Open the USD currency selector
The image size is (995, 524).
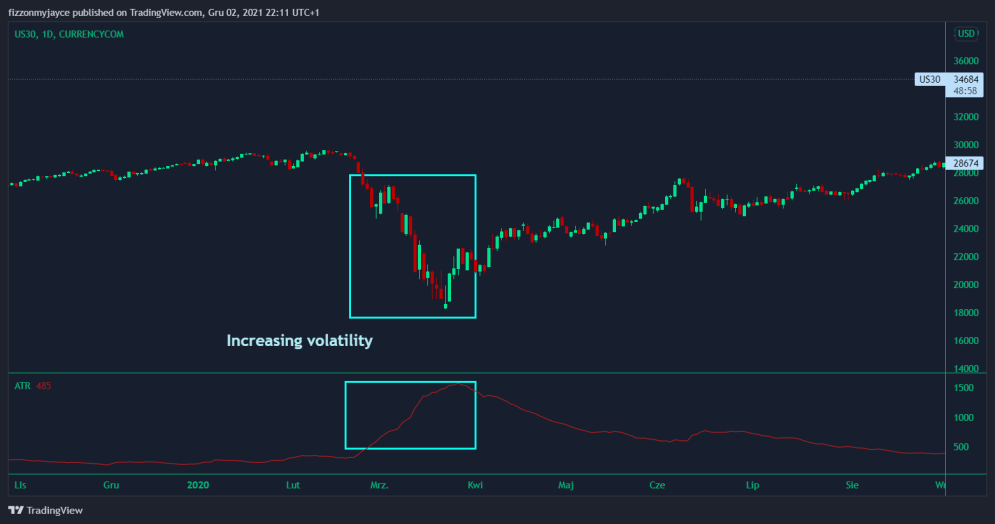pos(966,34)
